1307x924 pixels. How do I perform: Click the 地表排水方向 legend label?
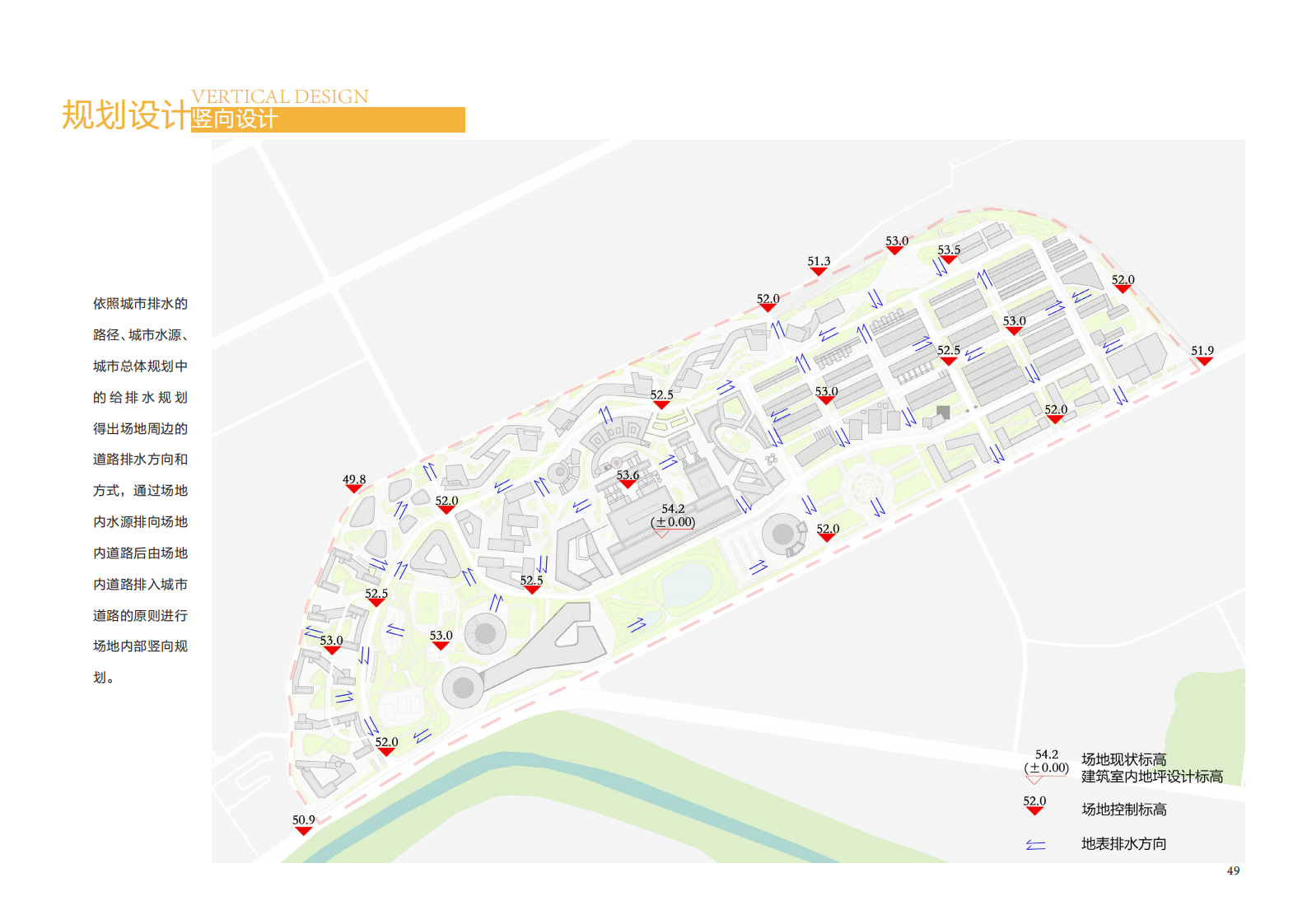(x=1123, y=844)
